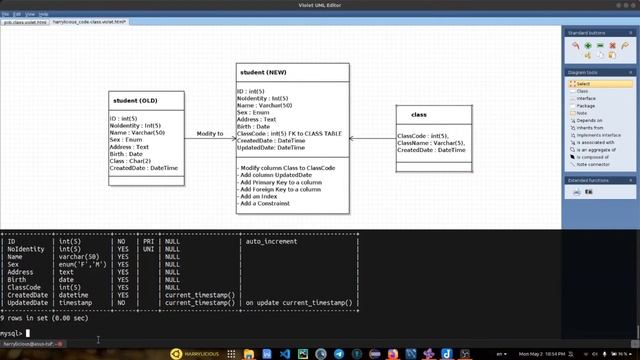Open Telegram from the taskbar
640x360 pixels.
pyautogui.click(x=339, y=354)
